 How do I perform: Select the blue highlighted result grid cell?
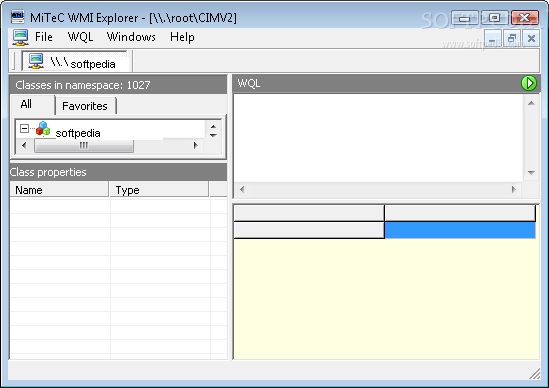click(460, 230)
